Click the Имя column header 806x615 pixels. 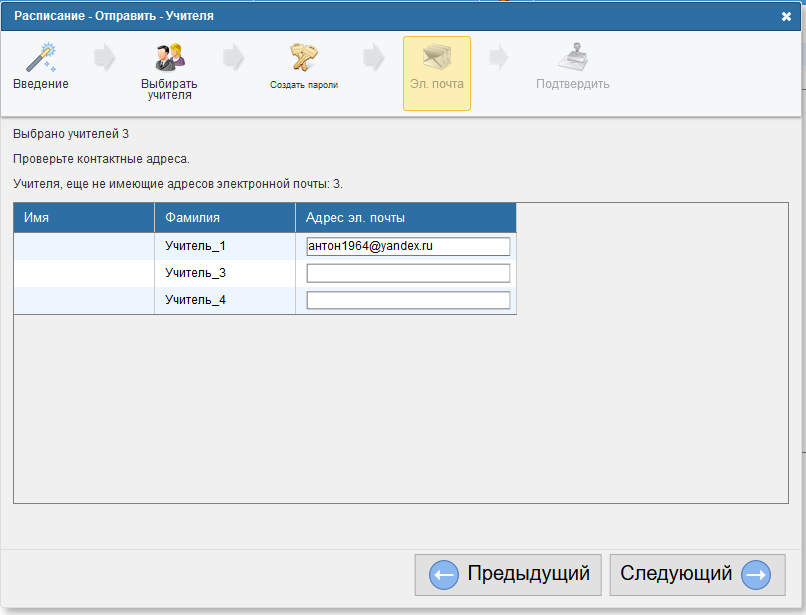pos(84,217)
